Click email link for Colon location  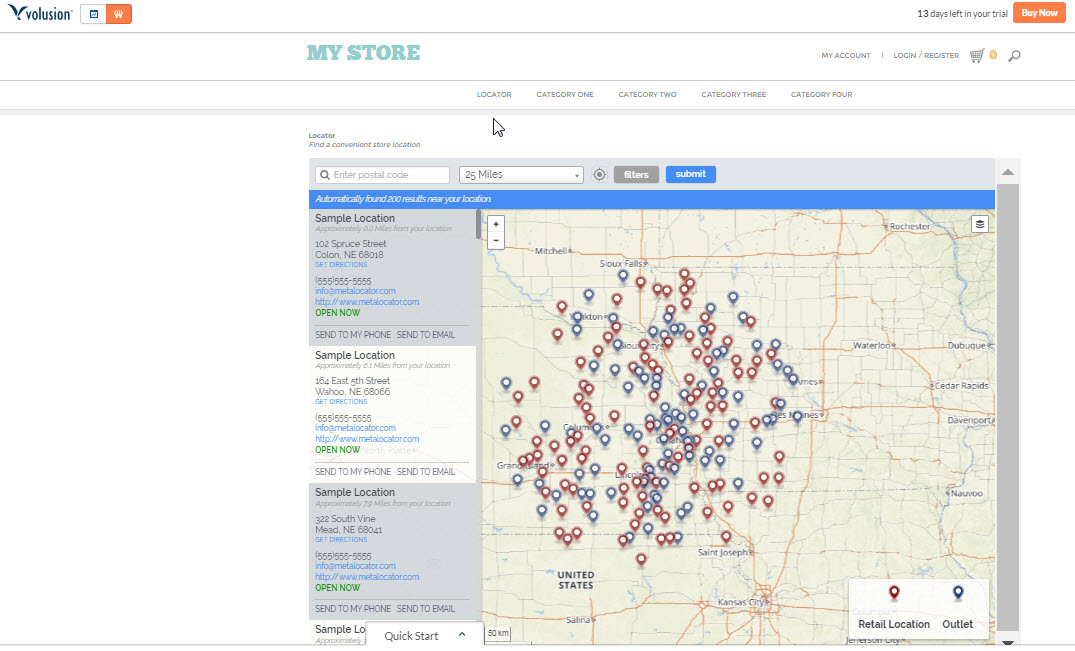[355, 291]
